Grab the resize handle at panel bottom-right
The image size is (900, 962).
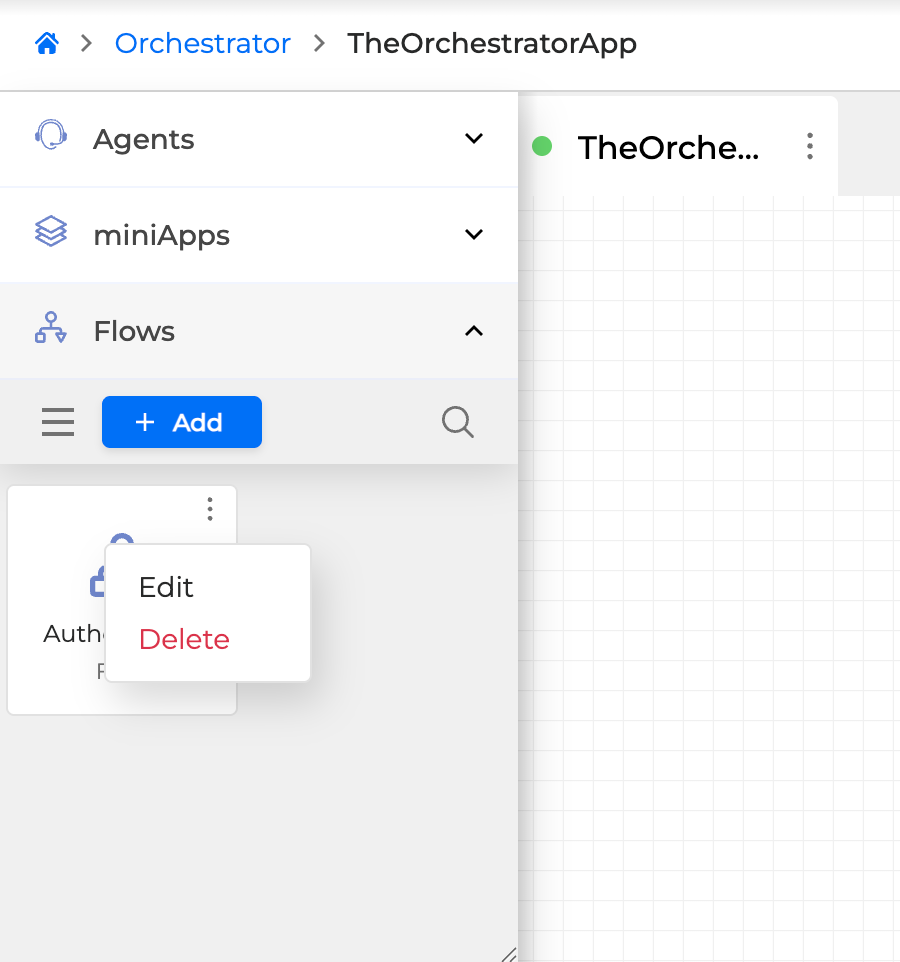point(510,952)
